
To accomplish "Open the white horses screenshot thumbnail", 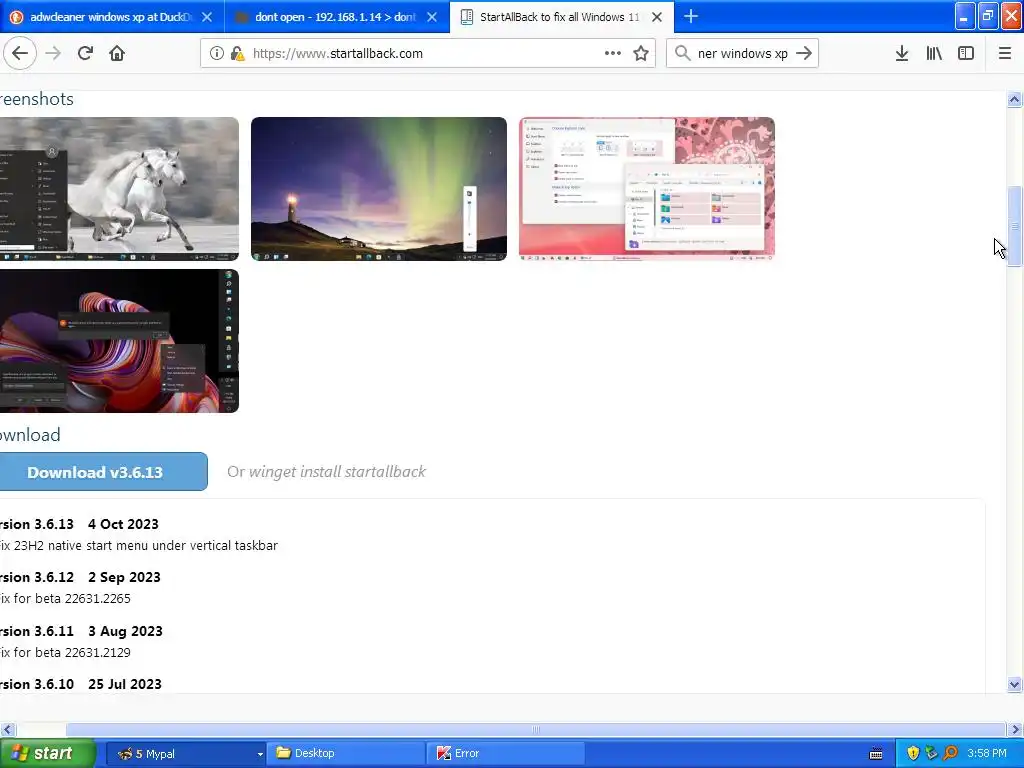I will click(x=119, y=189).
